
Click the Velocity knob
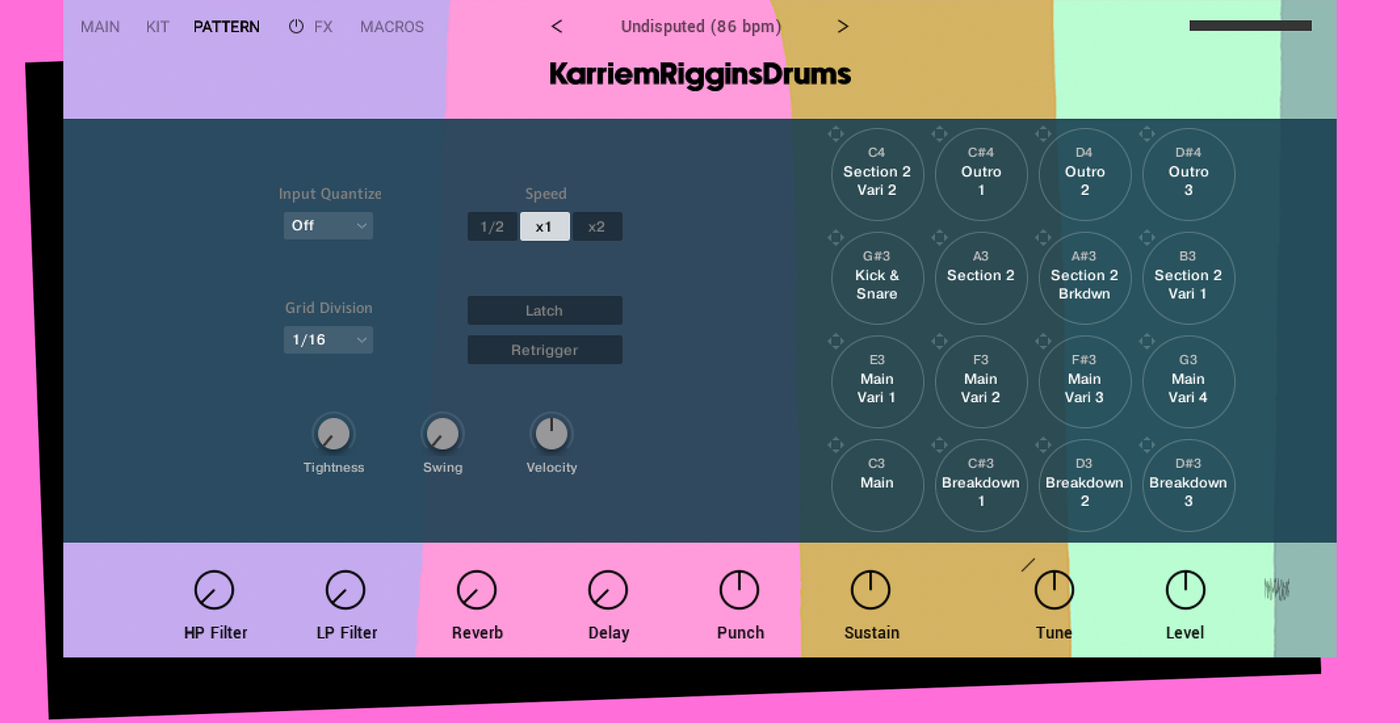coord(551,434)
